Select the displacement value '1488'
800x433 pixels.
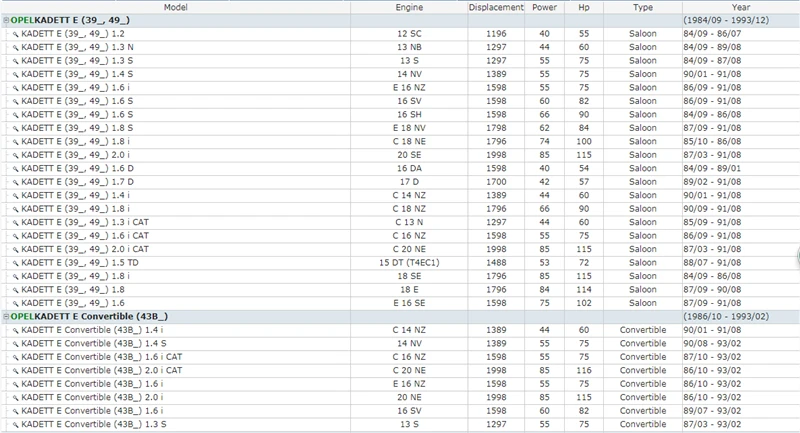pos(496,263)
